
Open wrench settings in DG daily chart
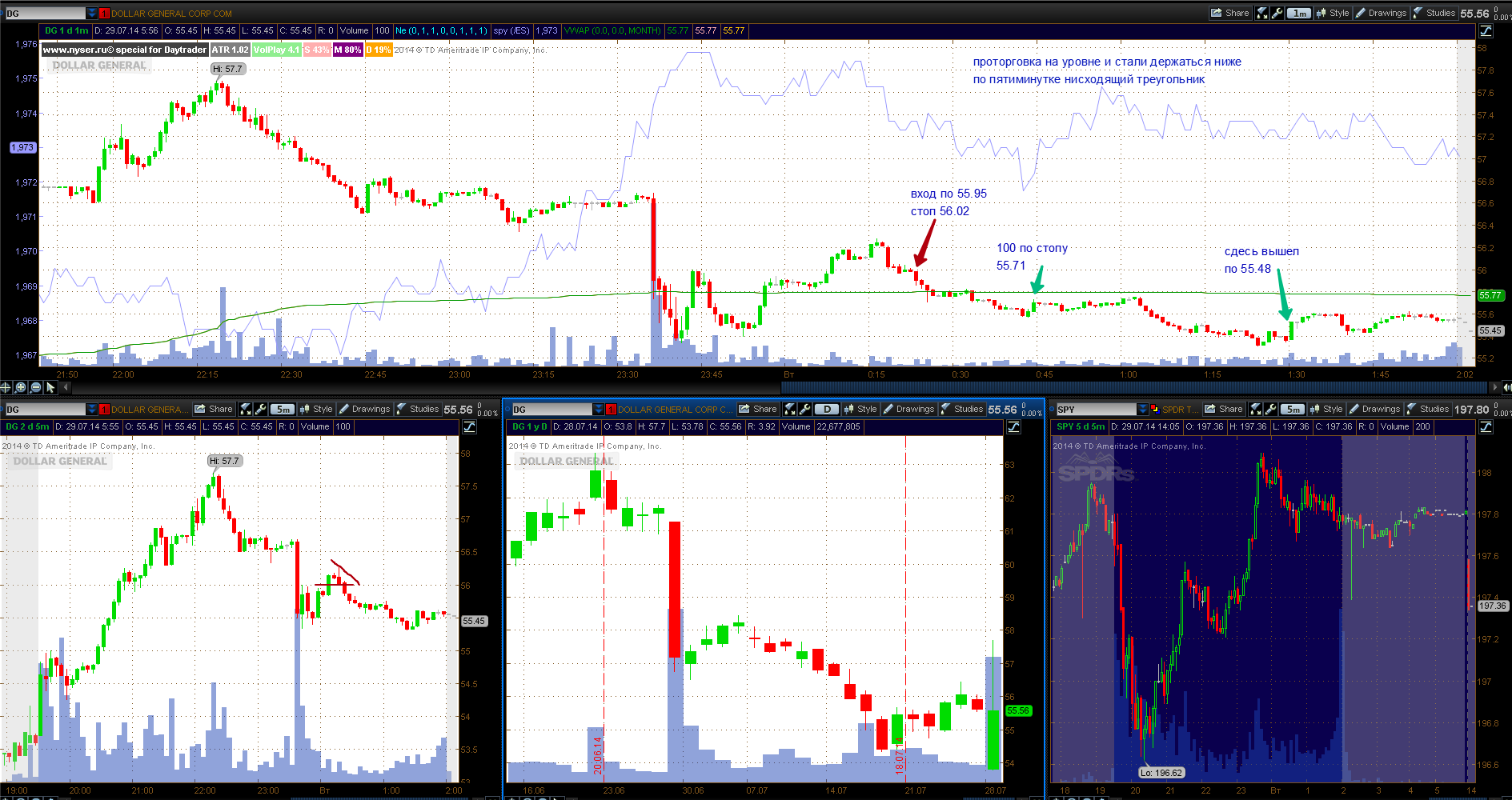[x=804, y=409]
